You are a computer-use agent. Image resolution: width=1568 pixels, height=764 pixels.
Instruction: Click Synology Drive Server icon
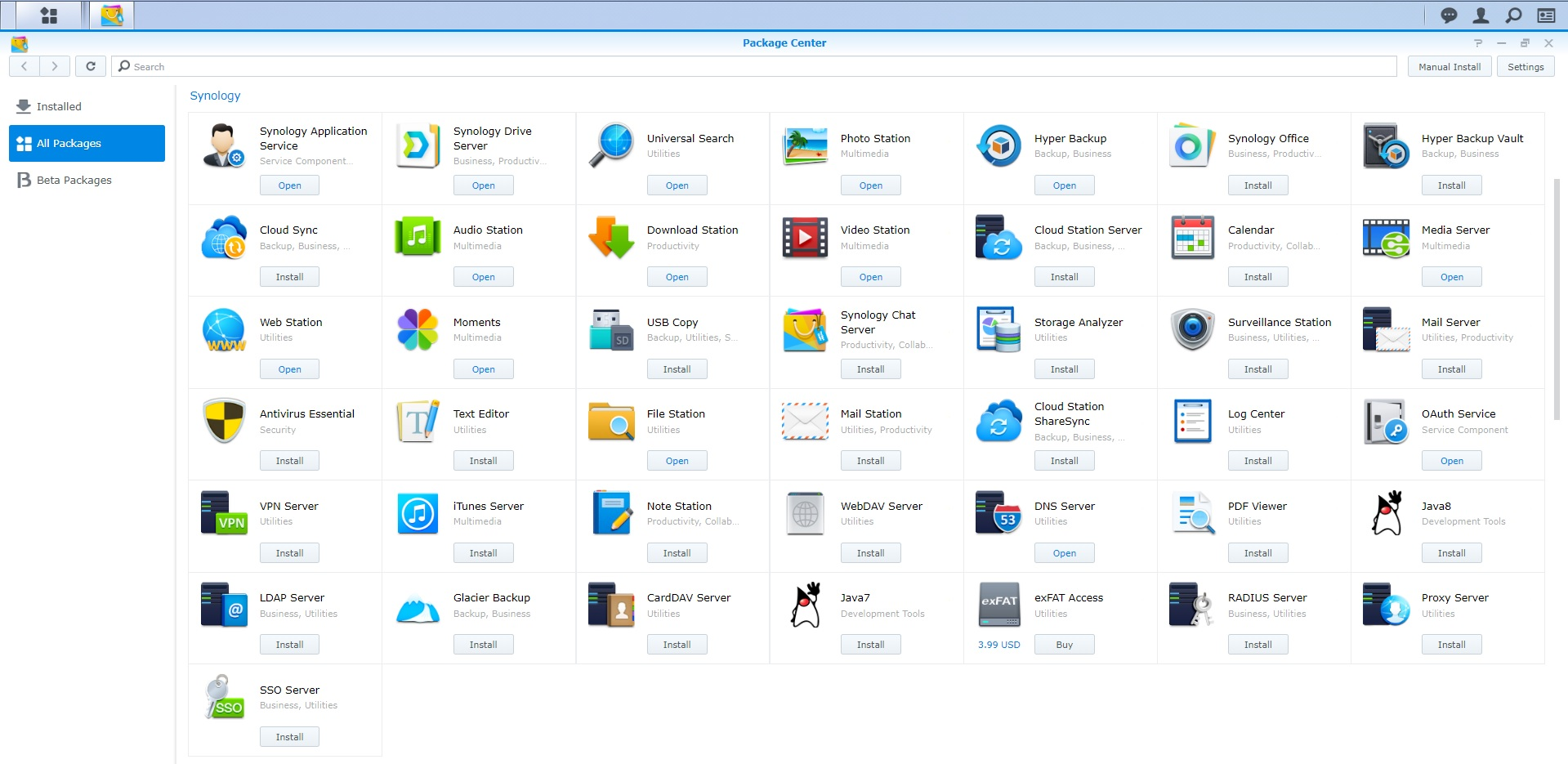coord(418,145)
